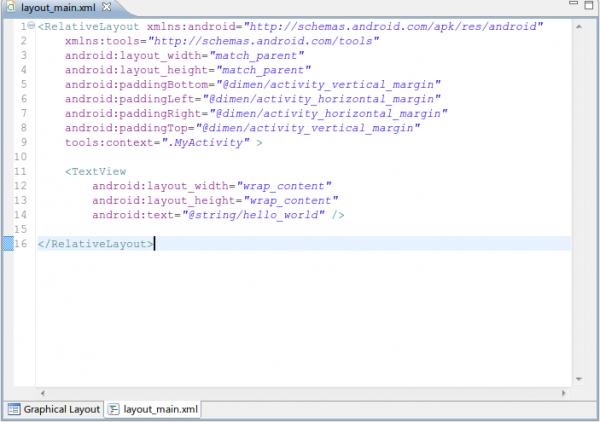Click line number 10 in the gutter
This screenshot has height=422, width=600.
(21, 157)
